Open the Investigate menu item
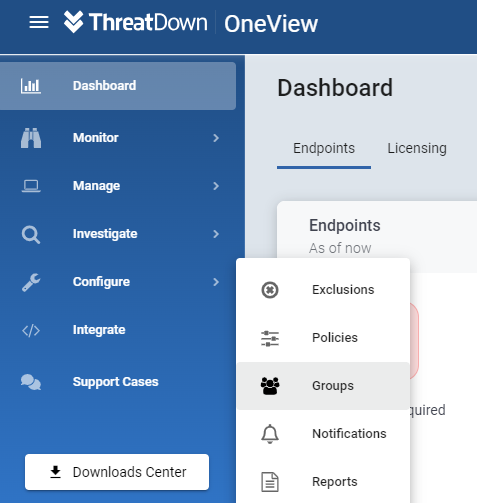 pyautogui.click(x=118, y=234)
